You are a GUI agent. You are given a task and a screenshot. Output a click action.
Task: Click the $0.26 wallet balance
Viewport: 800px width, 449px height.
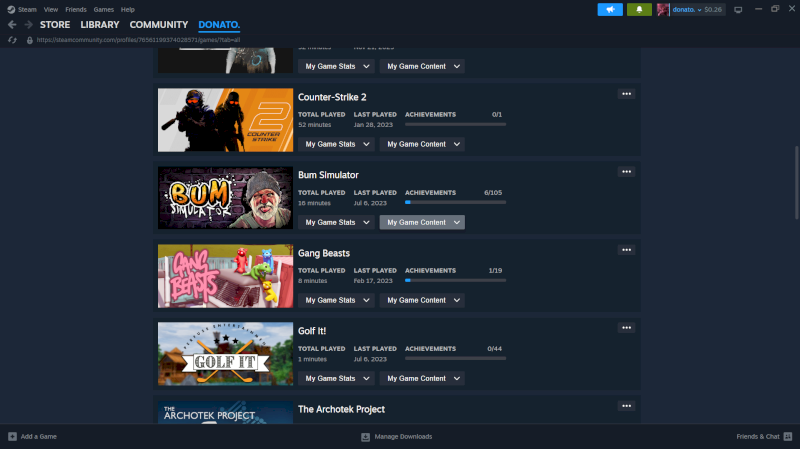[713, 9]
